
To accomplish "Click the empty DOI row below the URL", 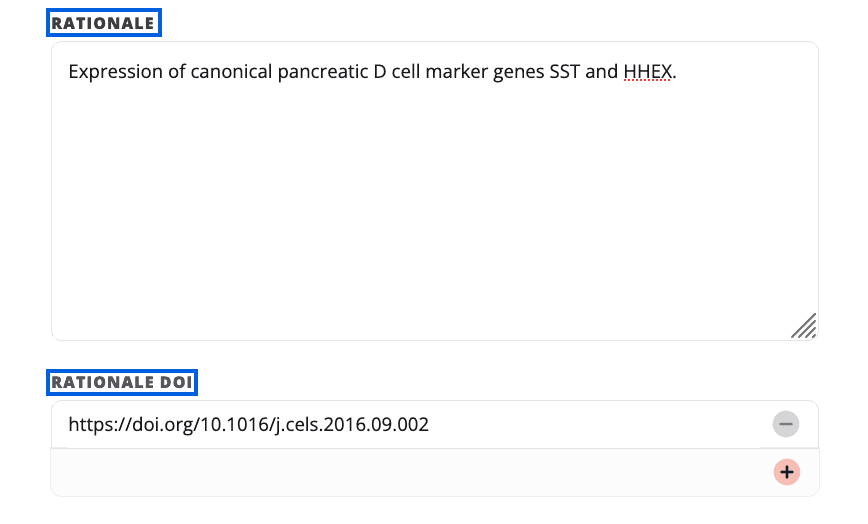I will 400,472.
